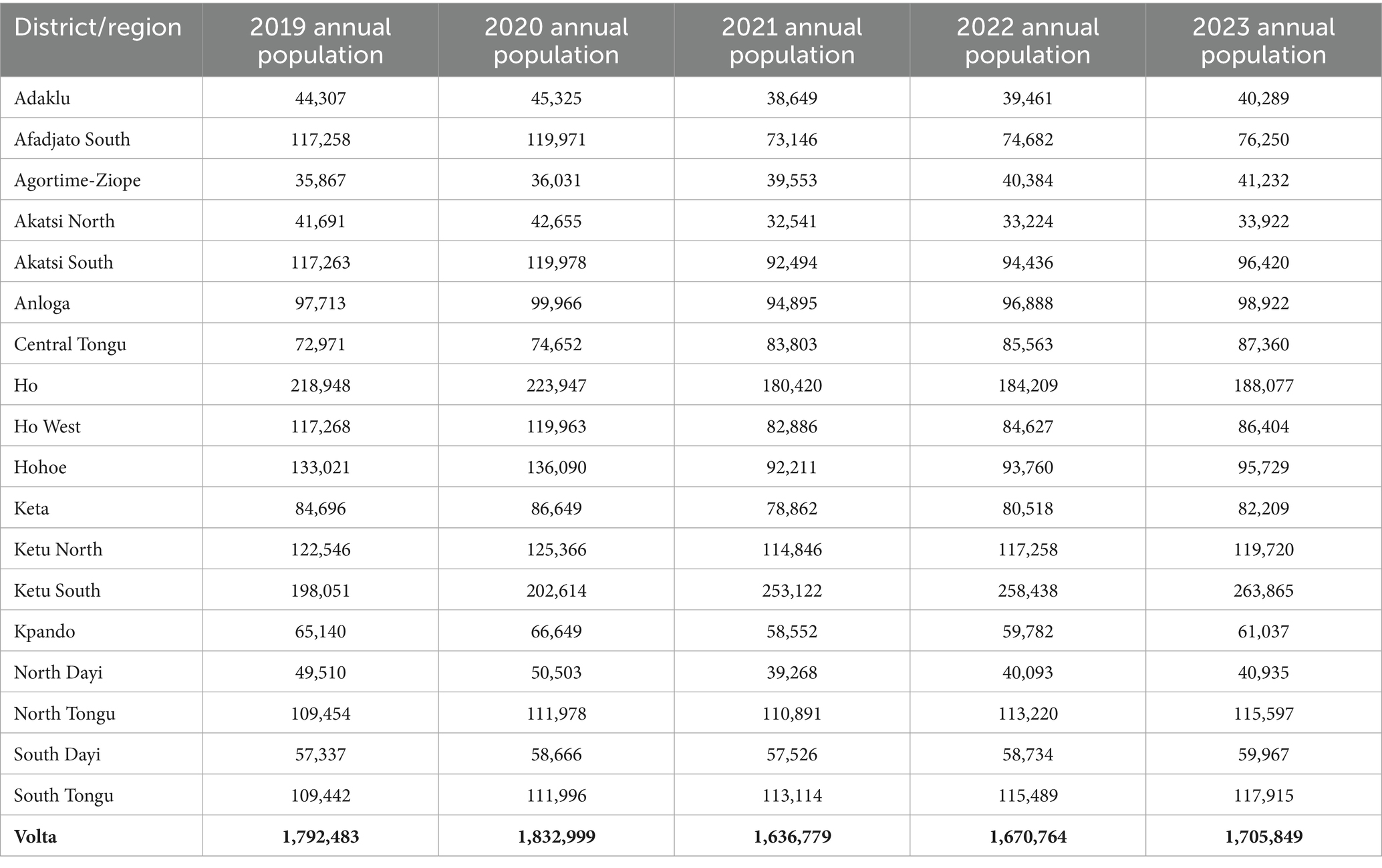Screen dimensions: 1382x868
Task: Select Ketu South's 2023 value 263,865
Action: (x=1263, y=591)
